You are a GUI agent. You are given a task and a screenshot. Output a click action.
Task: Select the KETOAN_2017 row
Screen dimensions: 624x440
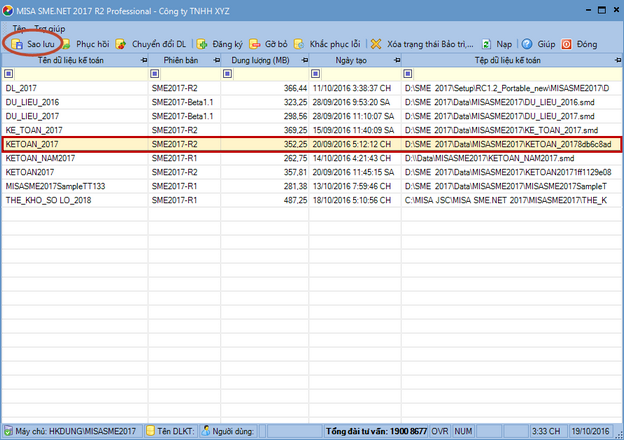click(312, 144)
